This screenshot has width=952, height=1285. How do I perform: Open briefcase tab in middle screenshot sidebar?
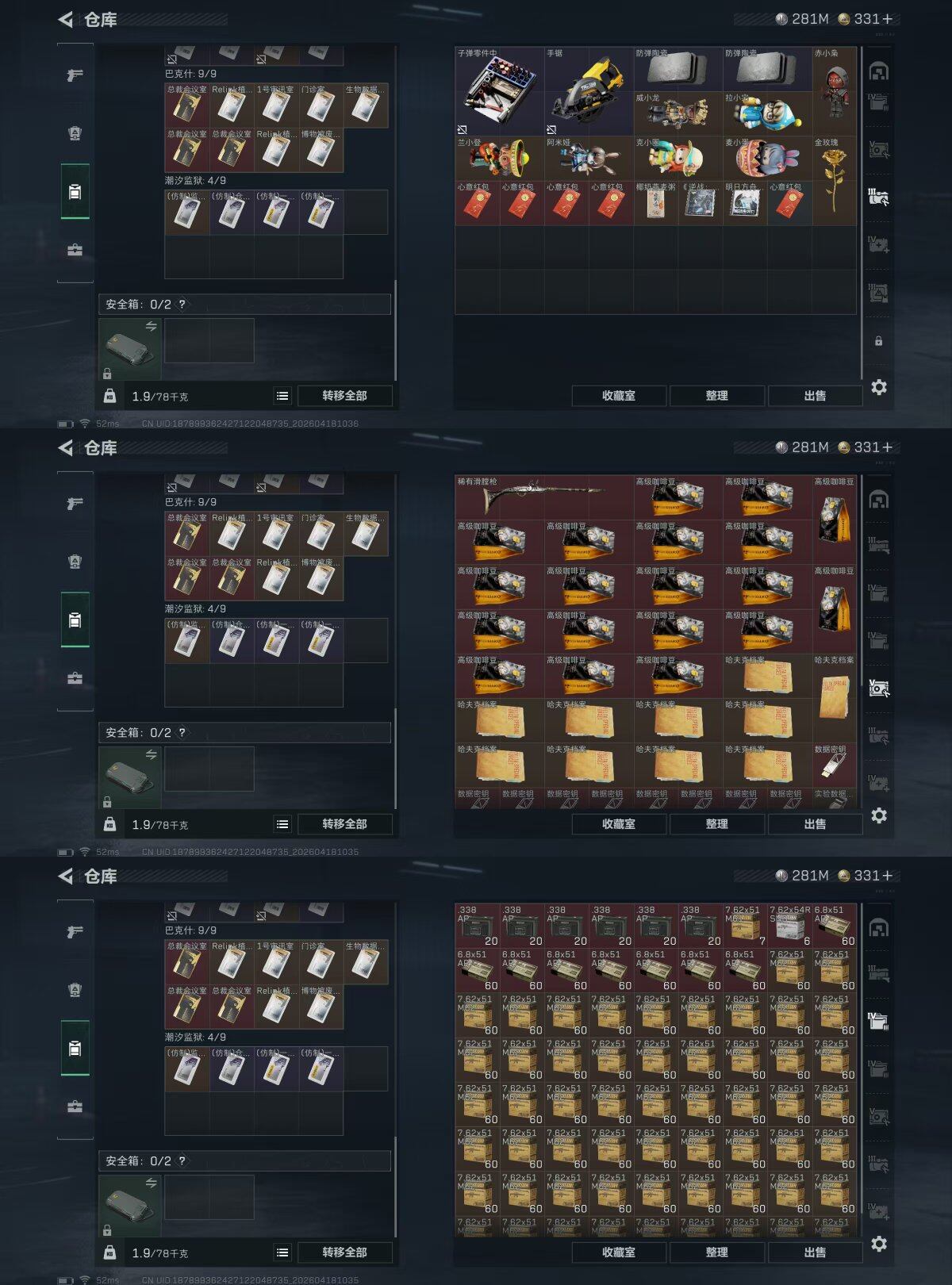75,678
